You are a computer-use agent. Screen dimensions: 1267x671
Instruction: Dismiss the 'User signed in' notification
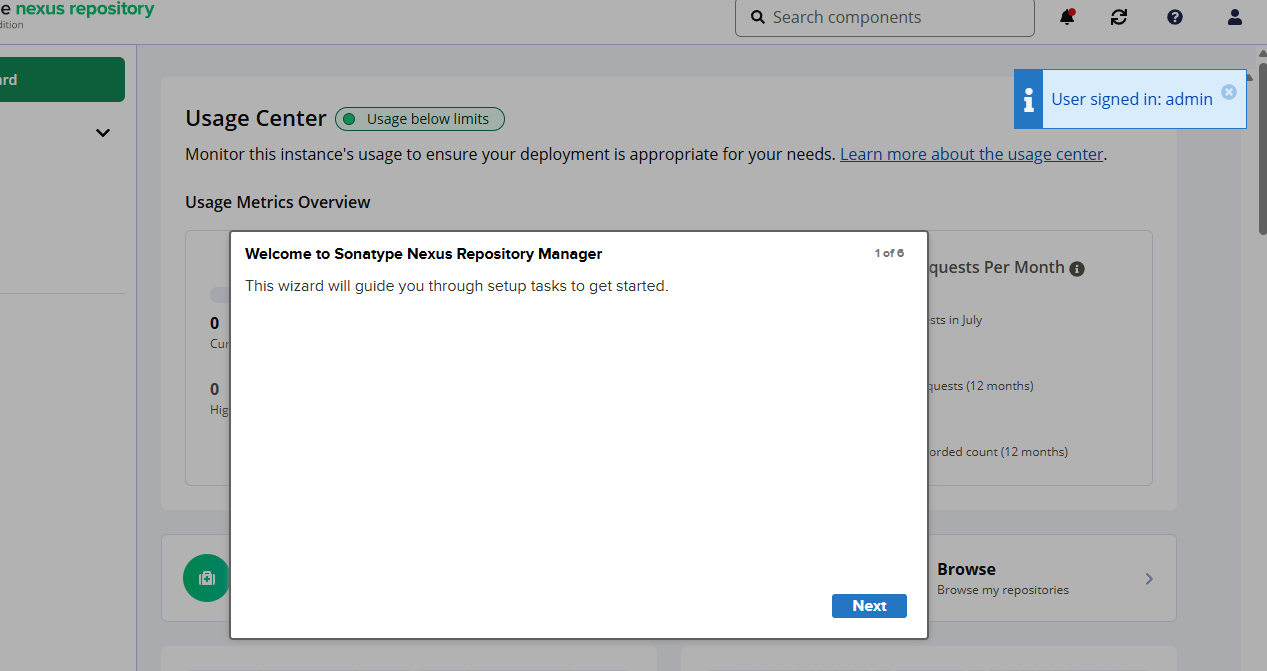[x=1229, y=92]
